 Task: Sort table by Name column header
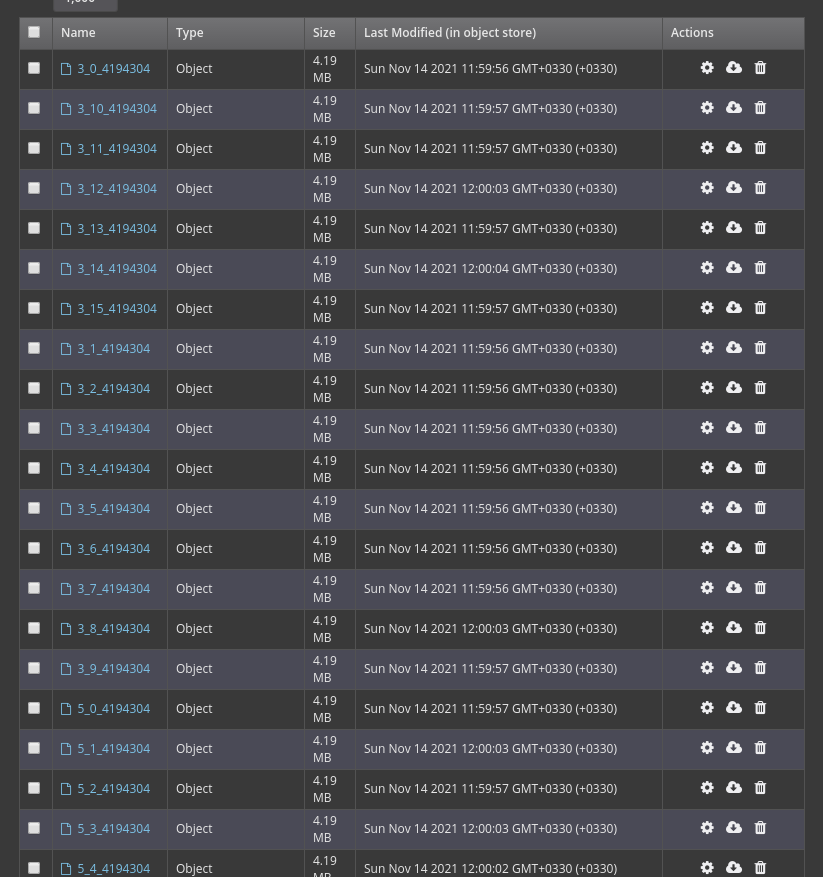click(78, 33)
